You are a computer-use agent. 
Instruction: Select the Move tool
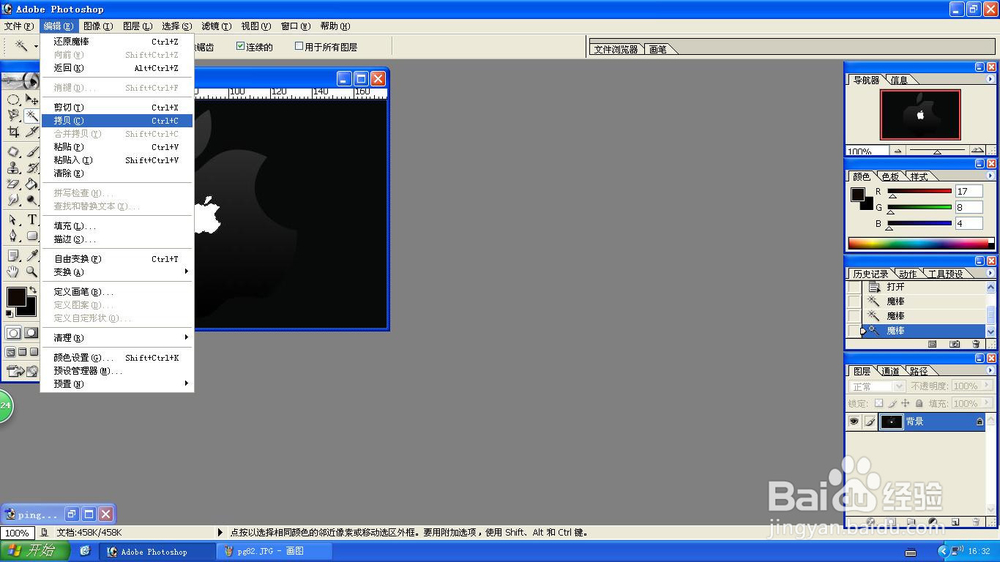pos(31,100)
